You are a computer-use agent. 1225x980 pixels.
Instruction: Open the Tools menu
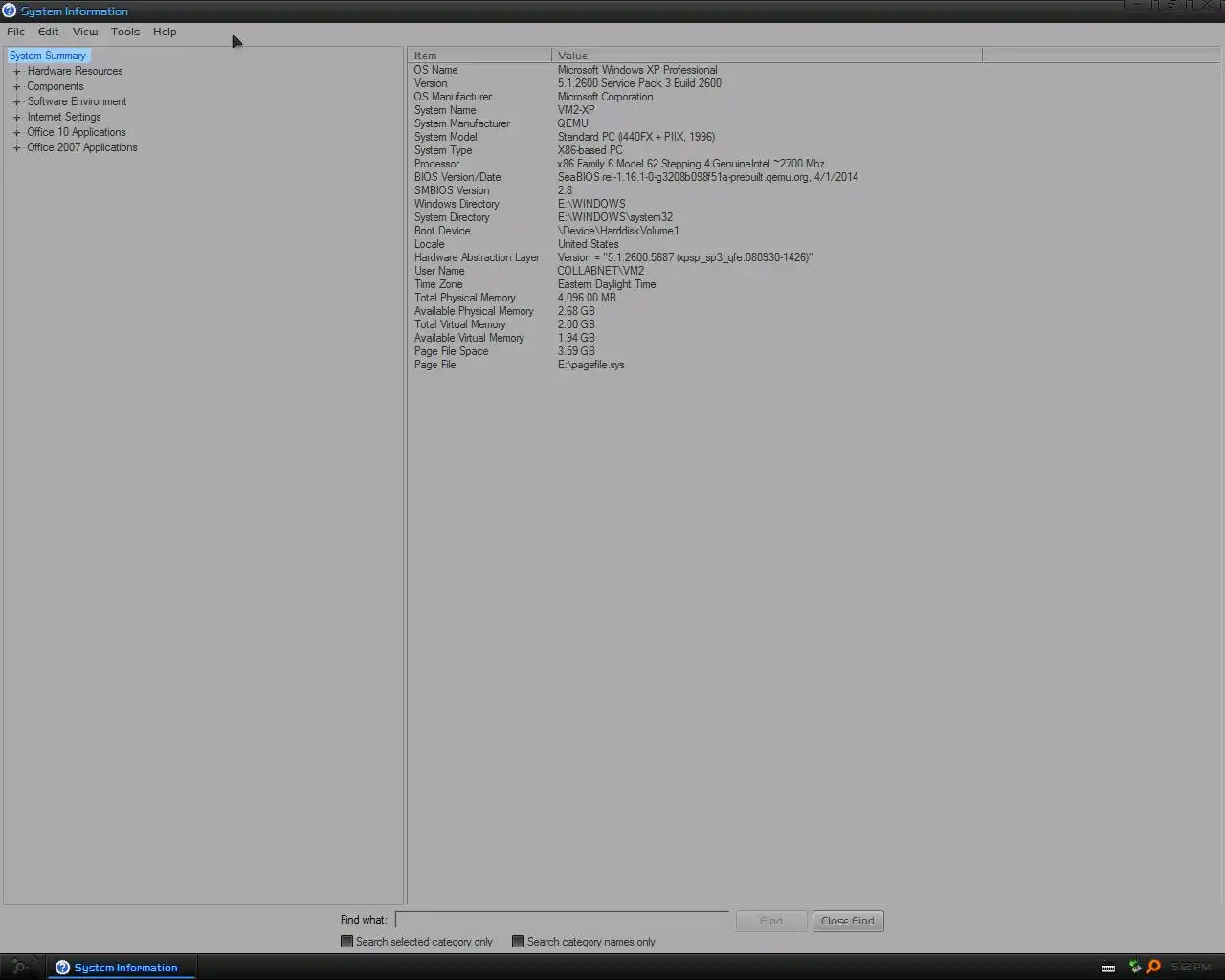[x=124, y=32]
